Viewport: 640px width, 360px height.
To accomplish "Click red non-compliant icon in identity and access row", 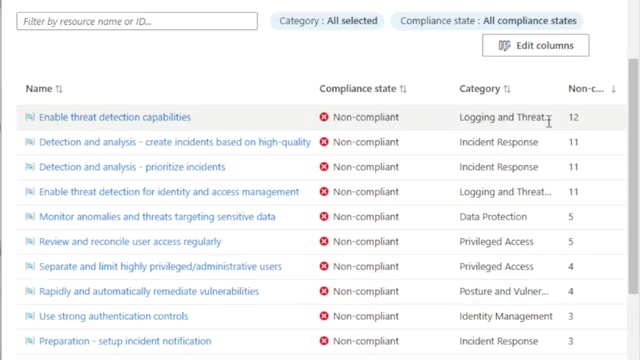I will coord(324,192).
